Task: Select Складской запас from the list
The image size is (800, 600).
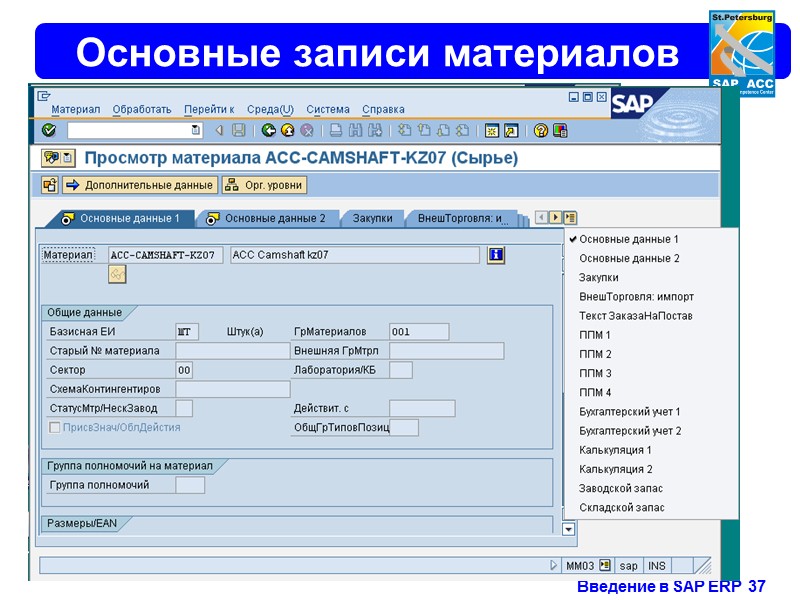Action: tap(621, 508)
